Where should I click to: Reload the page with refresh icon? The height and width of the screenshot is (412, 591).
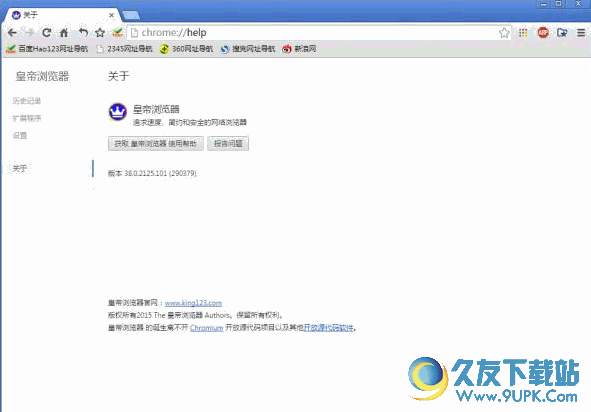(x=46, y=33)
